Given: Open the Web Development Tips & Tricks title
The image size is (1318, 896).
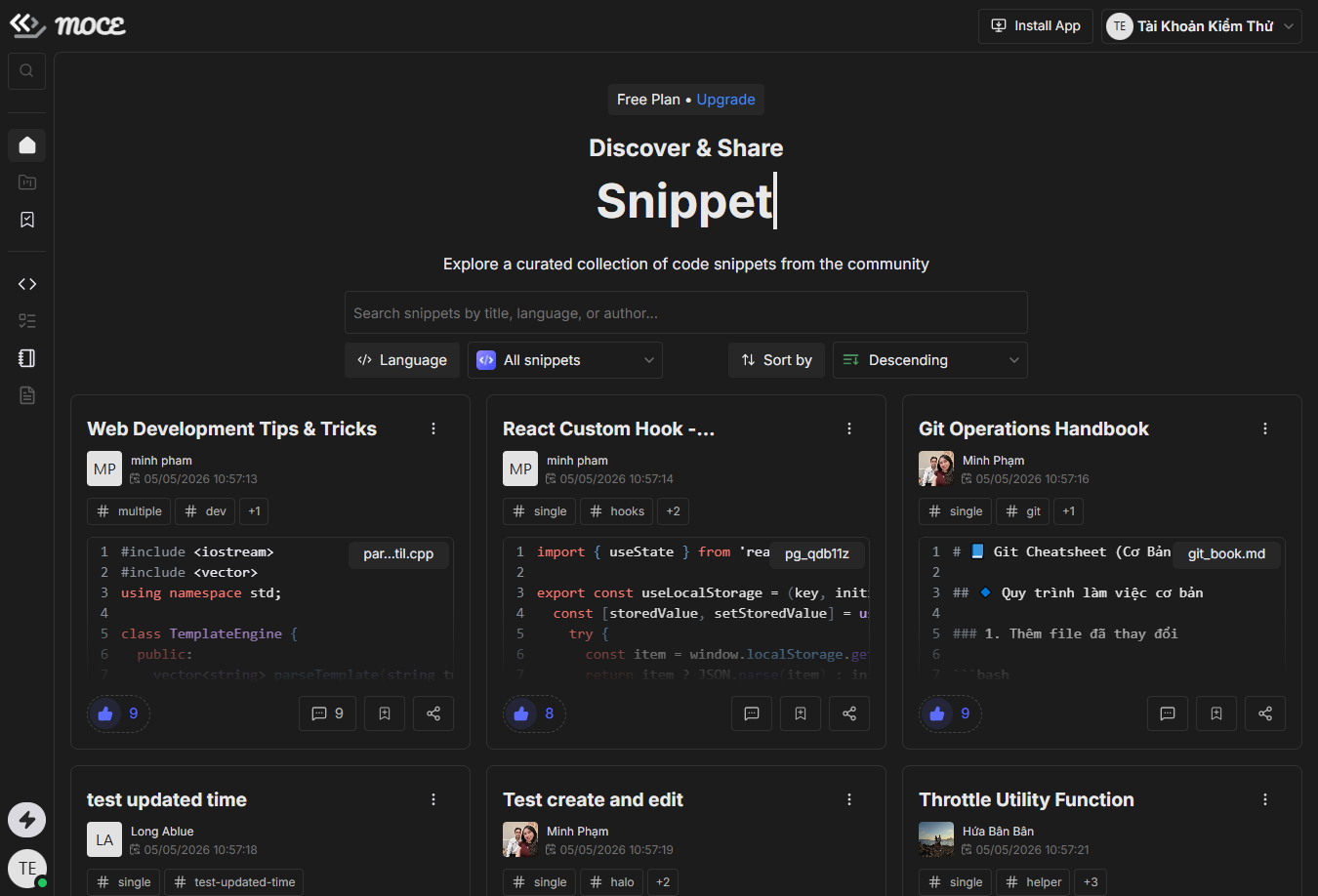Looking at the screenshot, I should (x=231, y=428).
